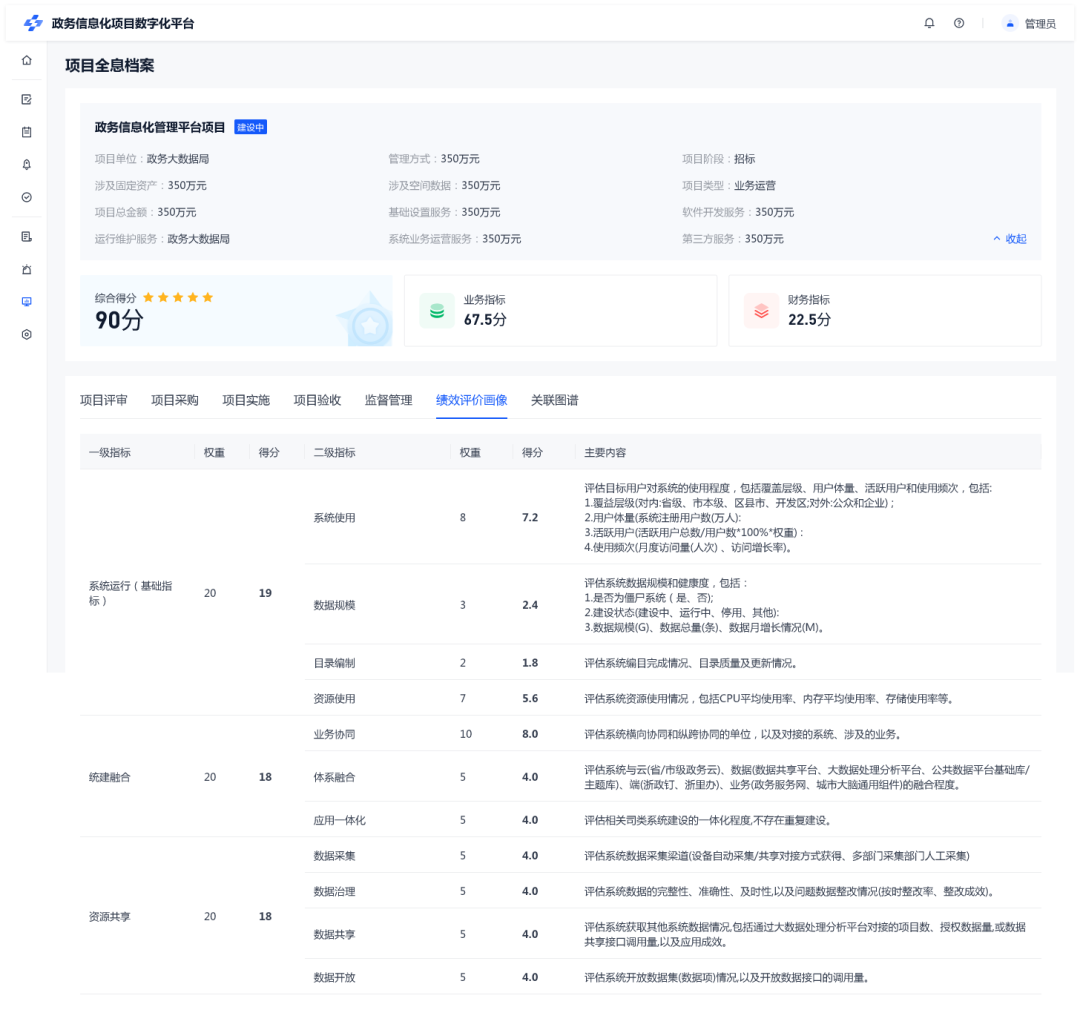Click the five-star rating beside 综合得分
The width and height of the screenshot is (1080, 1027).
coord(178,297)
